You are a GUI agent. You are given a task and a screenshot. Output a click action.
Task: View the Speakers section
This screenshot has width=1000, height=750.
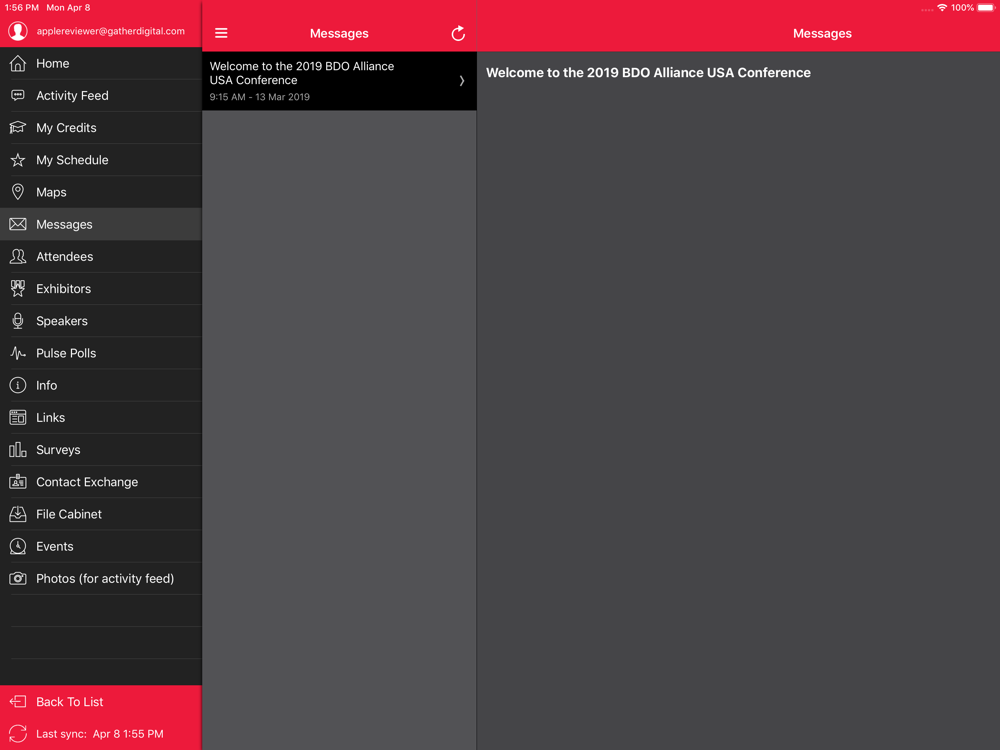(x=101, y=321)
